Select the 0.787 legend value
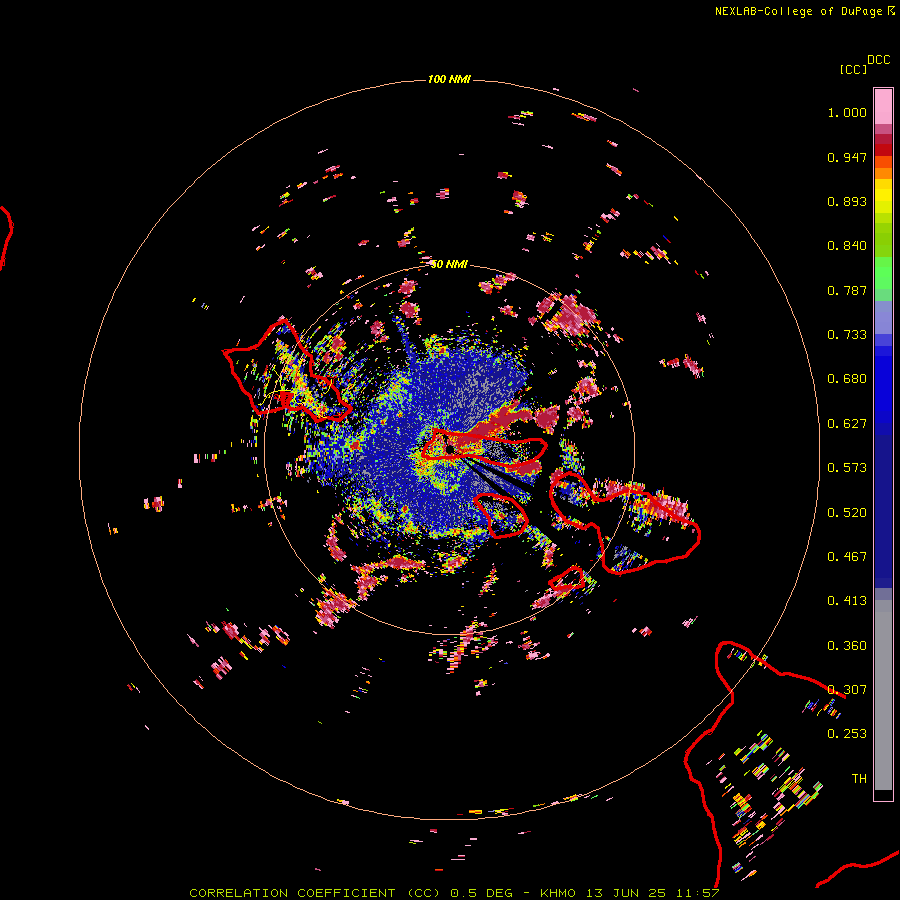 (x=847, y=290)
